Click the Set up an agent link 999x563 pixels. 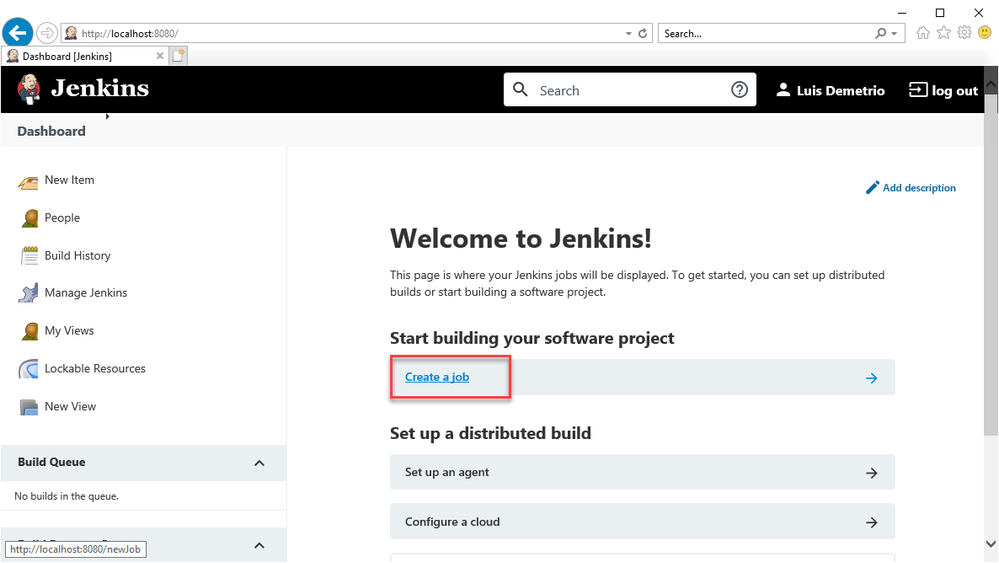pyautogui.click(x=447, y=472)
